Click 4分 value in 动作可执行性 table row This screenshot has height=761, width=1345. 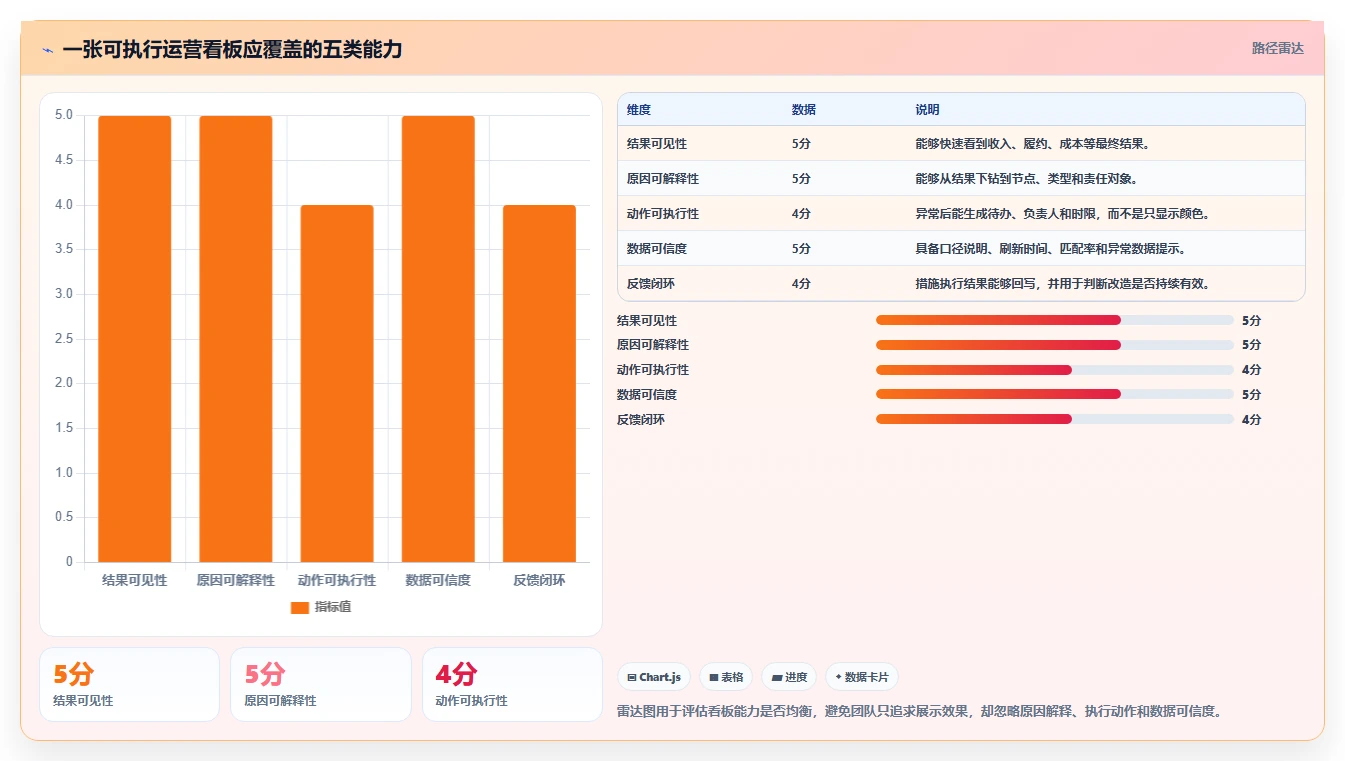click(x=801, y=214)
